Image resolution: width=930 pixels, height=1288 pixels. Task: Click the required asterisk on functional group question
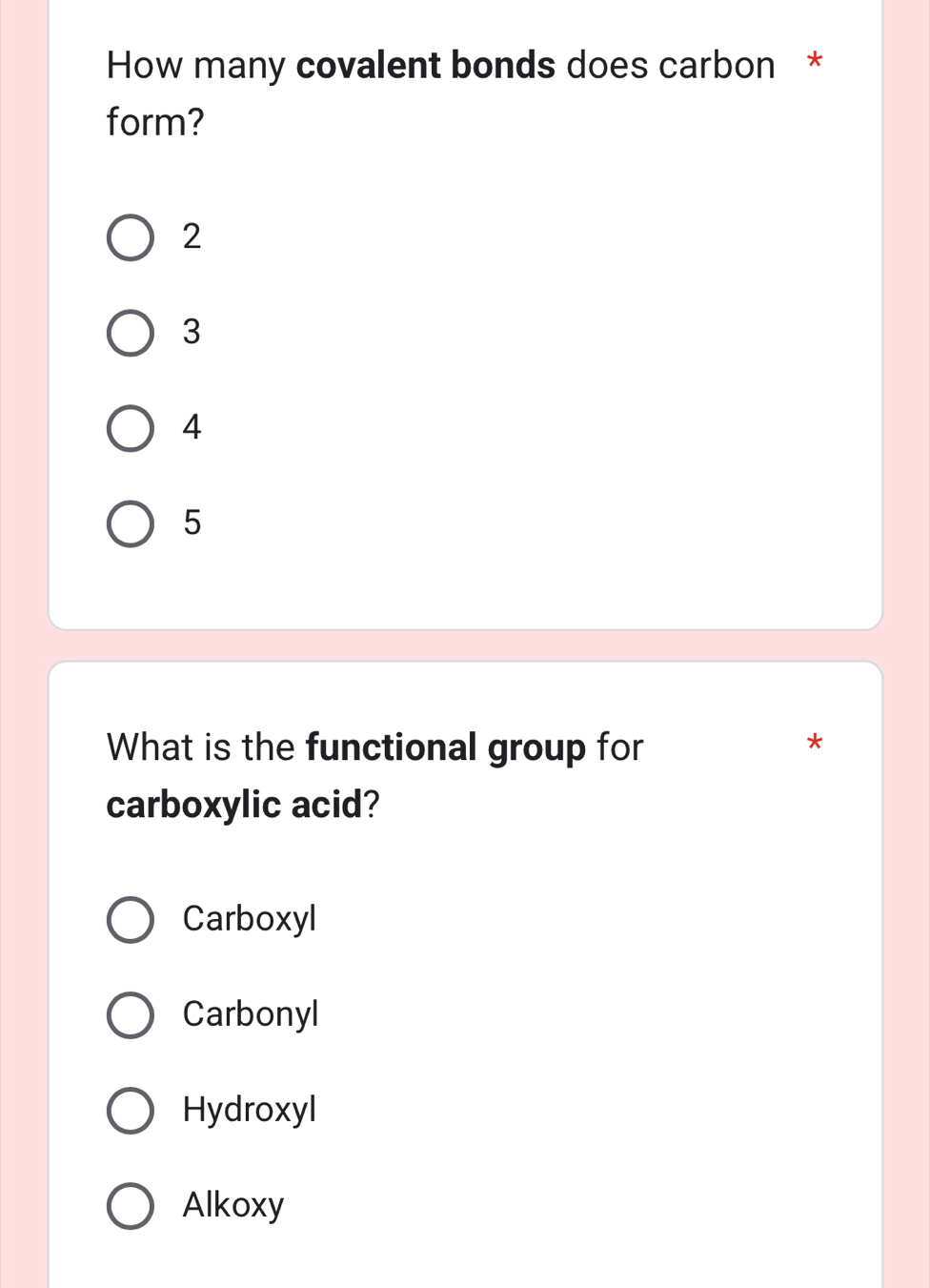tap(814, 742)
